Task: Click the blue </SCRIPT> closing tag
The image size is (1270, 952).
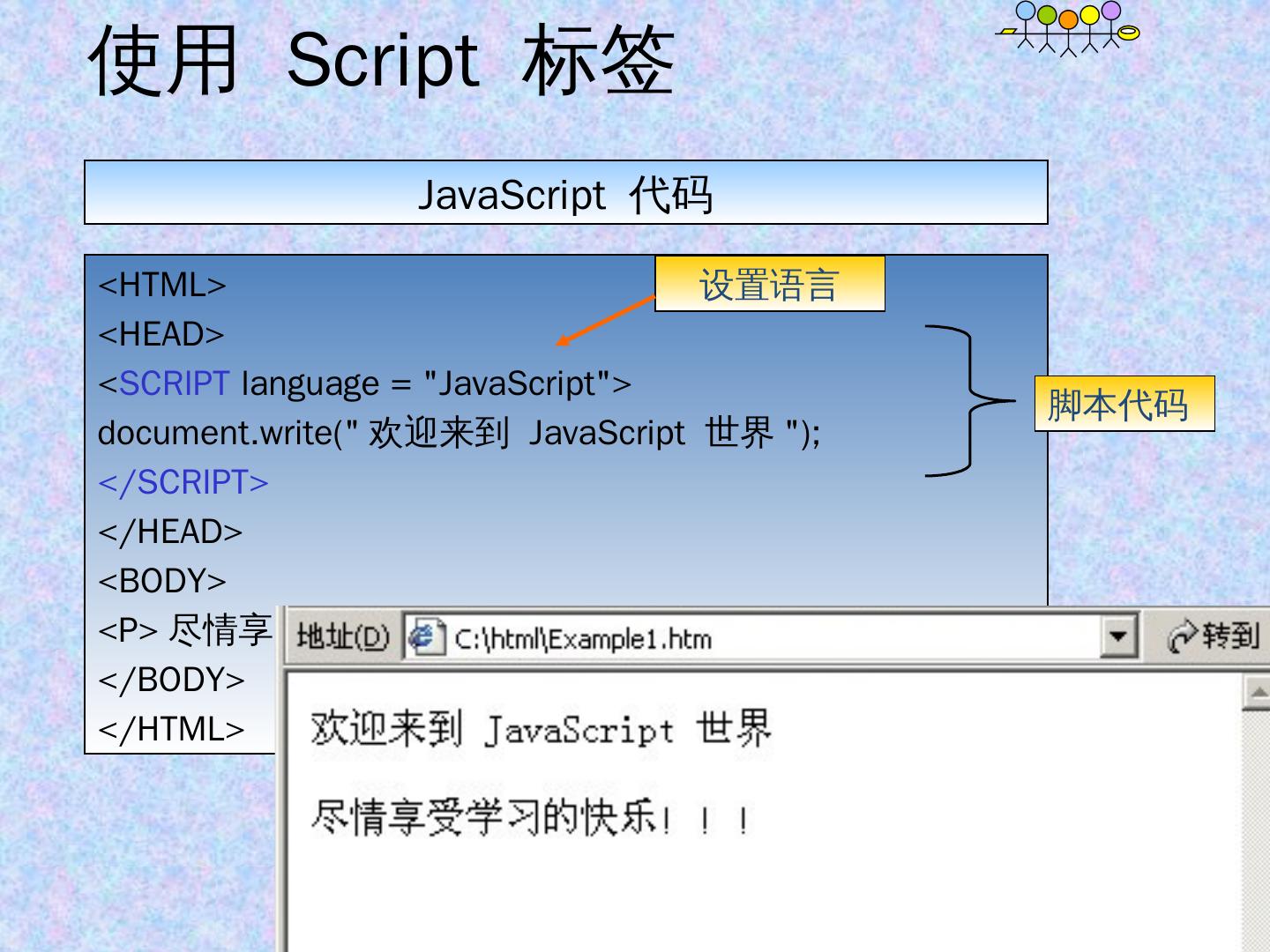Action: click(x=183, y=482)
